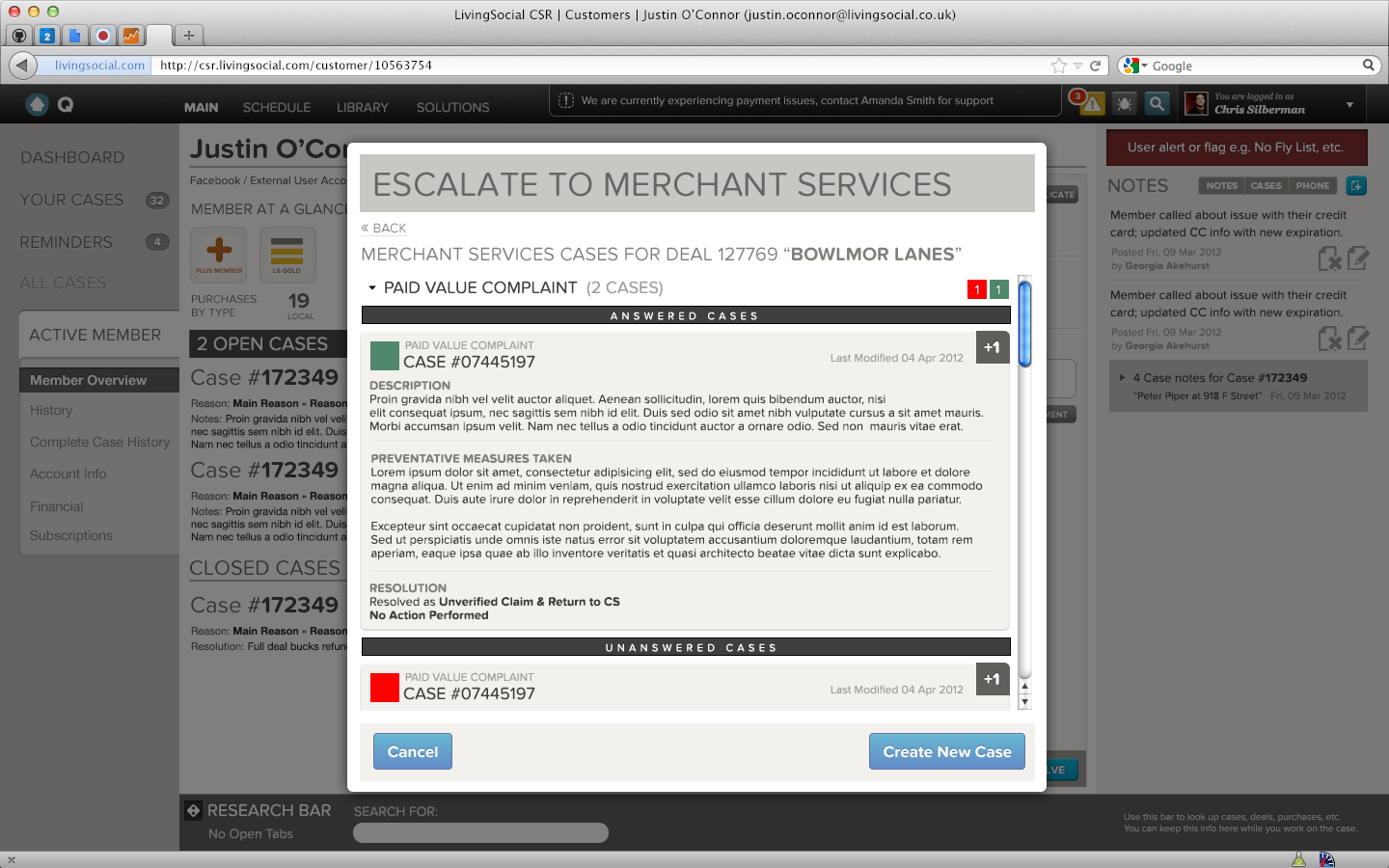
Task: Click the Plus Member badge icon
Action: click(219, 254)
